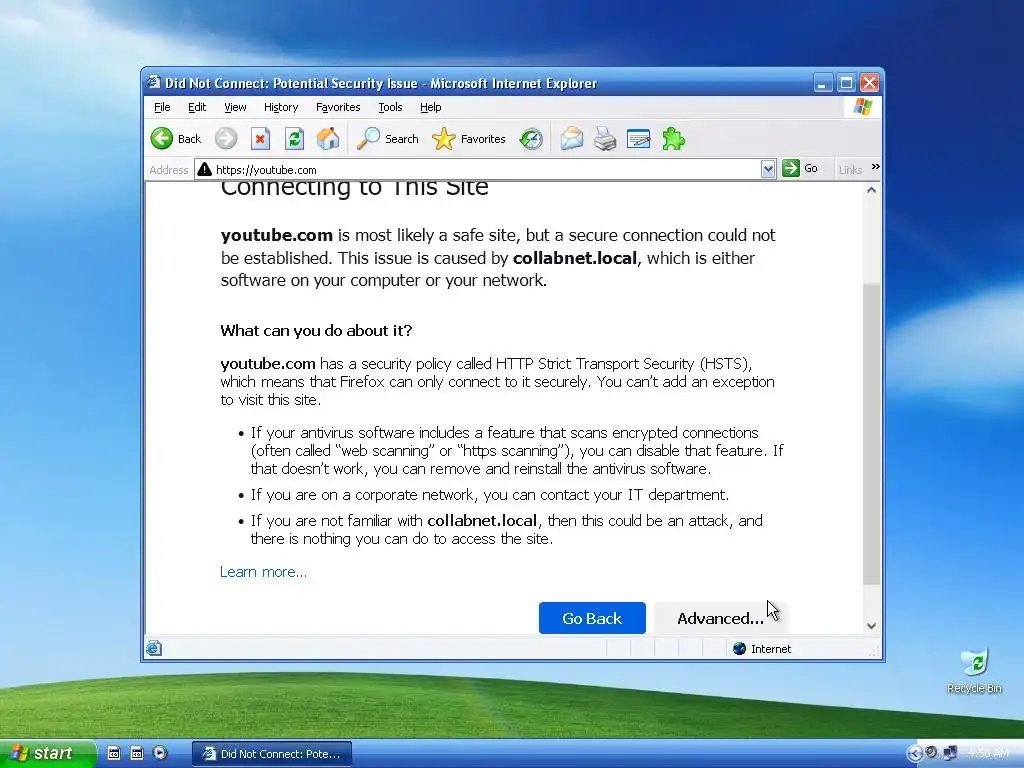
Task: Open the File menu
Action: 162,107
